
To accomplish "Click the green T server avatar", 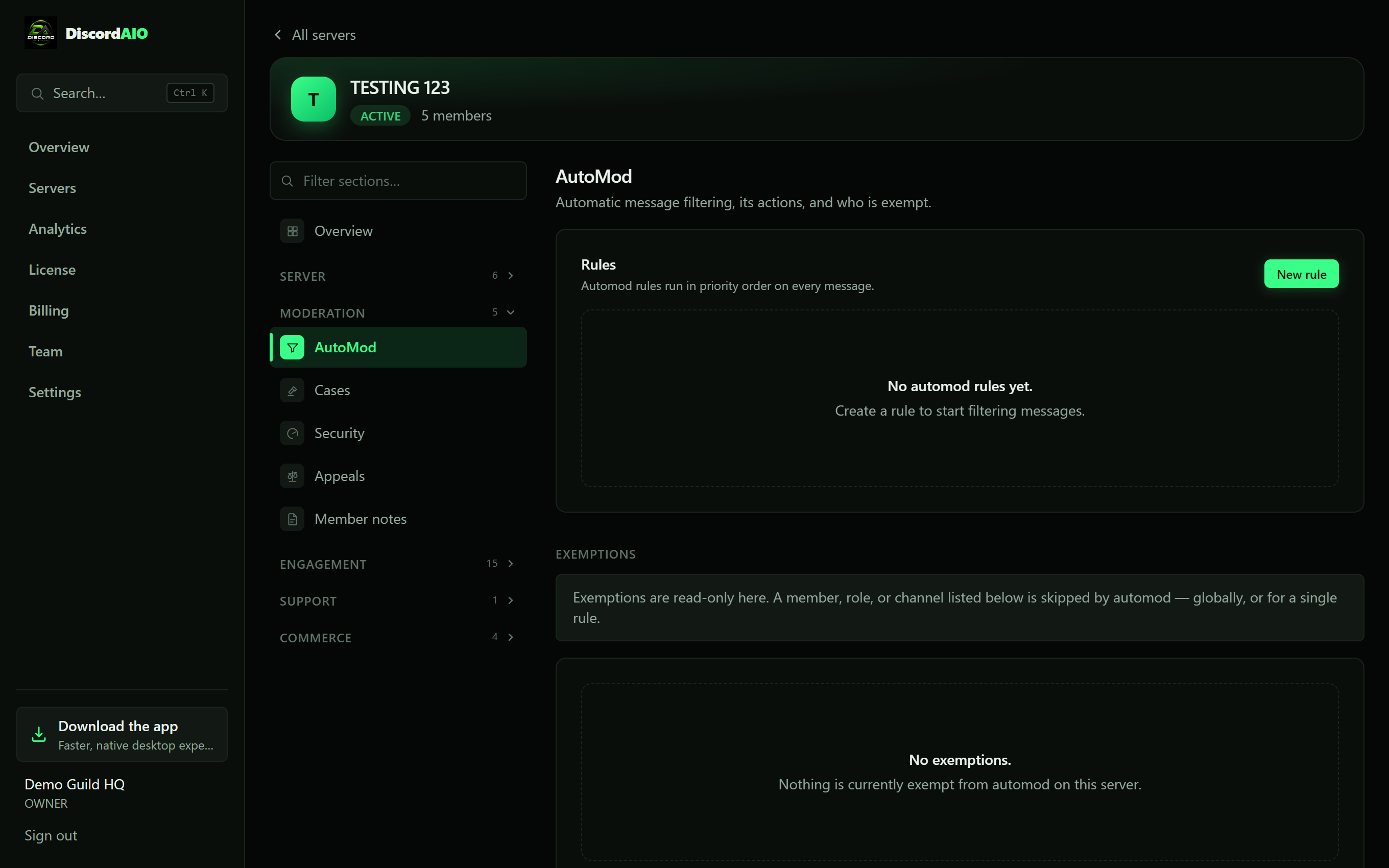I will pos(314,100).
